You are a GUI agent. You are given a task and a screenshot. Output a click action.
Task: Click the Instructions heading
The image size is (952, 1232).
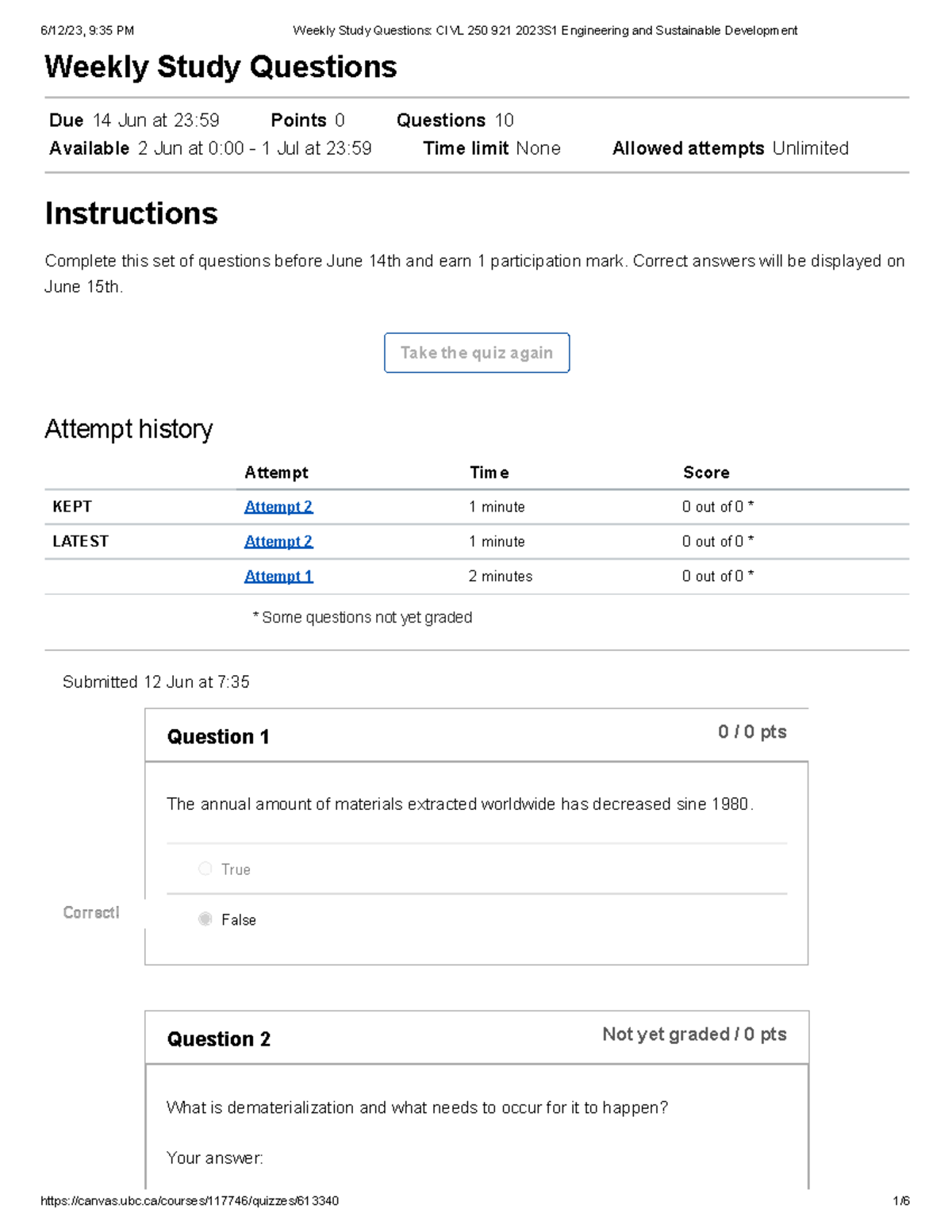(x=131, y=213)
